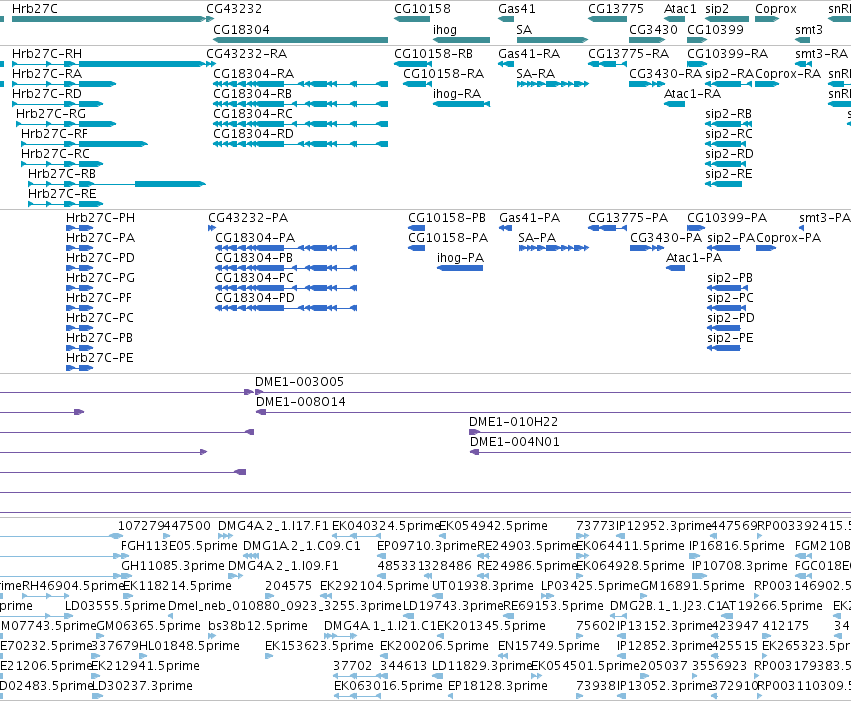Select protein CG10158-PA label

[x=448, y=238]
